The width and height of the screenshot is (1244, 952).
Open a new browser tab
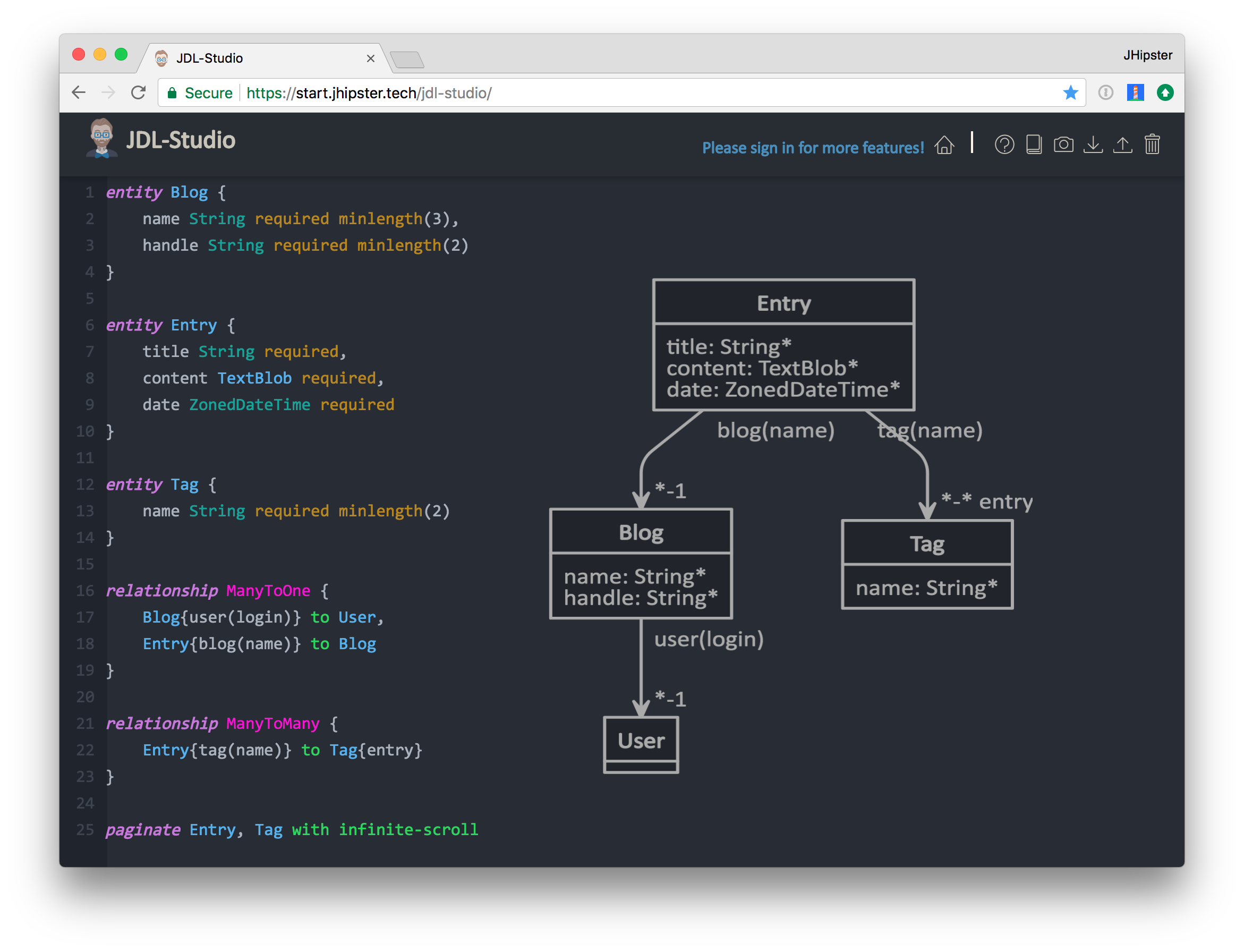(x=407, y=59)
